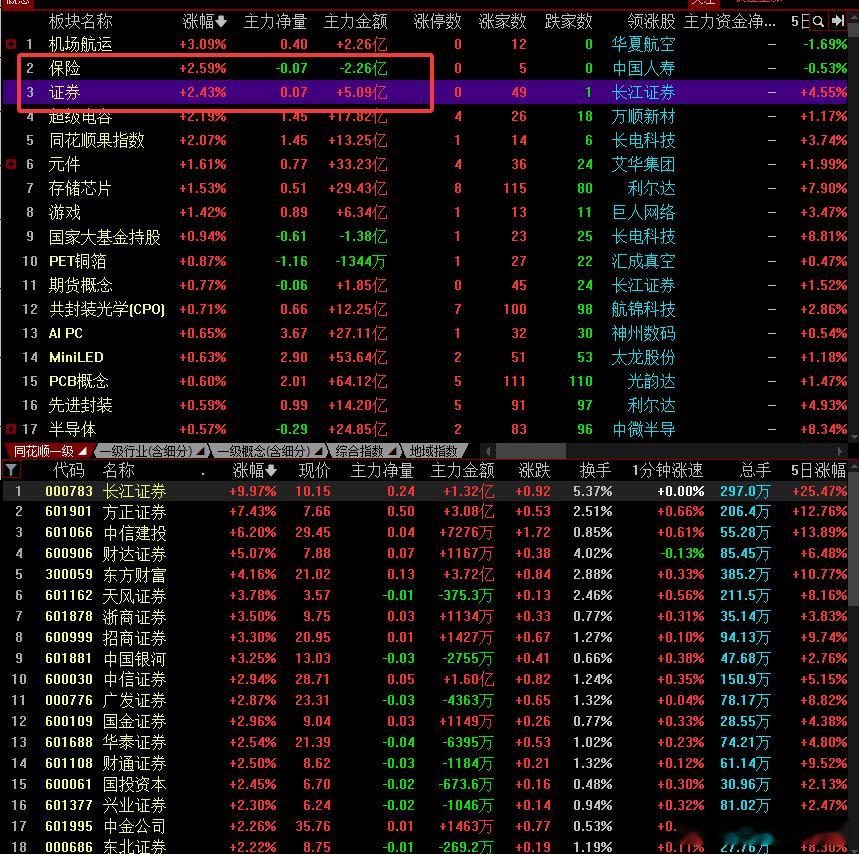Click the search magnifier icon in header
This screenshot has width=859, height=854.
coord(818,21)
